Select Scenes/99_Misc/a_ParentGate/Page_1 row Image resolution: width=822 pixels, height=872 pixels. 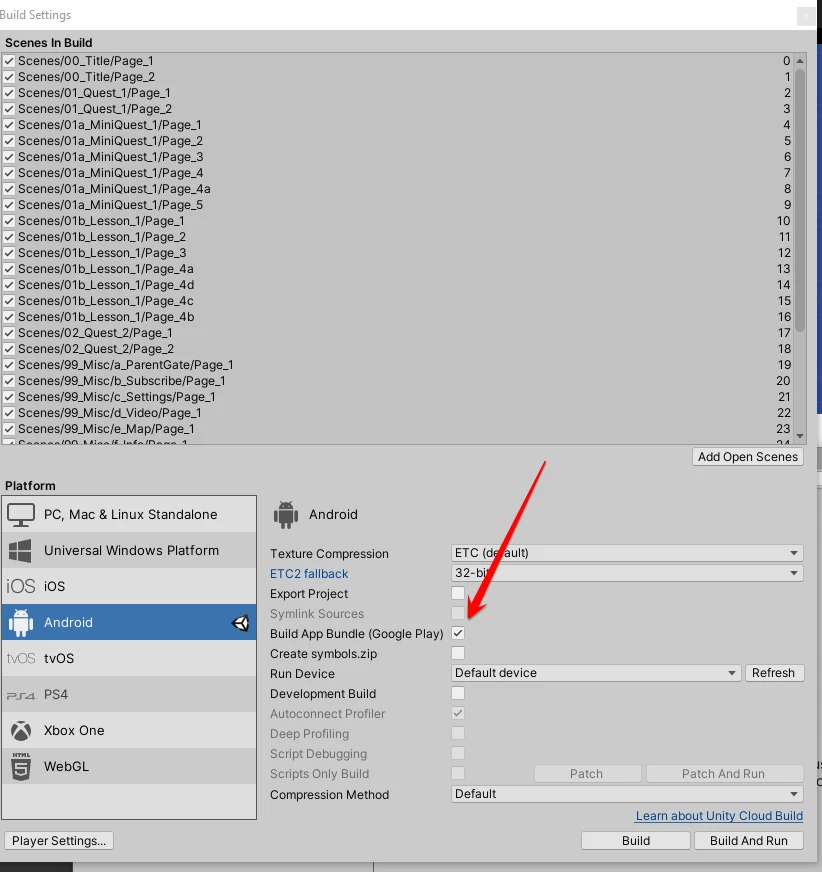pyautogui.click(x=397, y=365)
